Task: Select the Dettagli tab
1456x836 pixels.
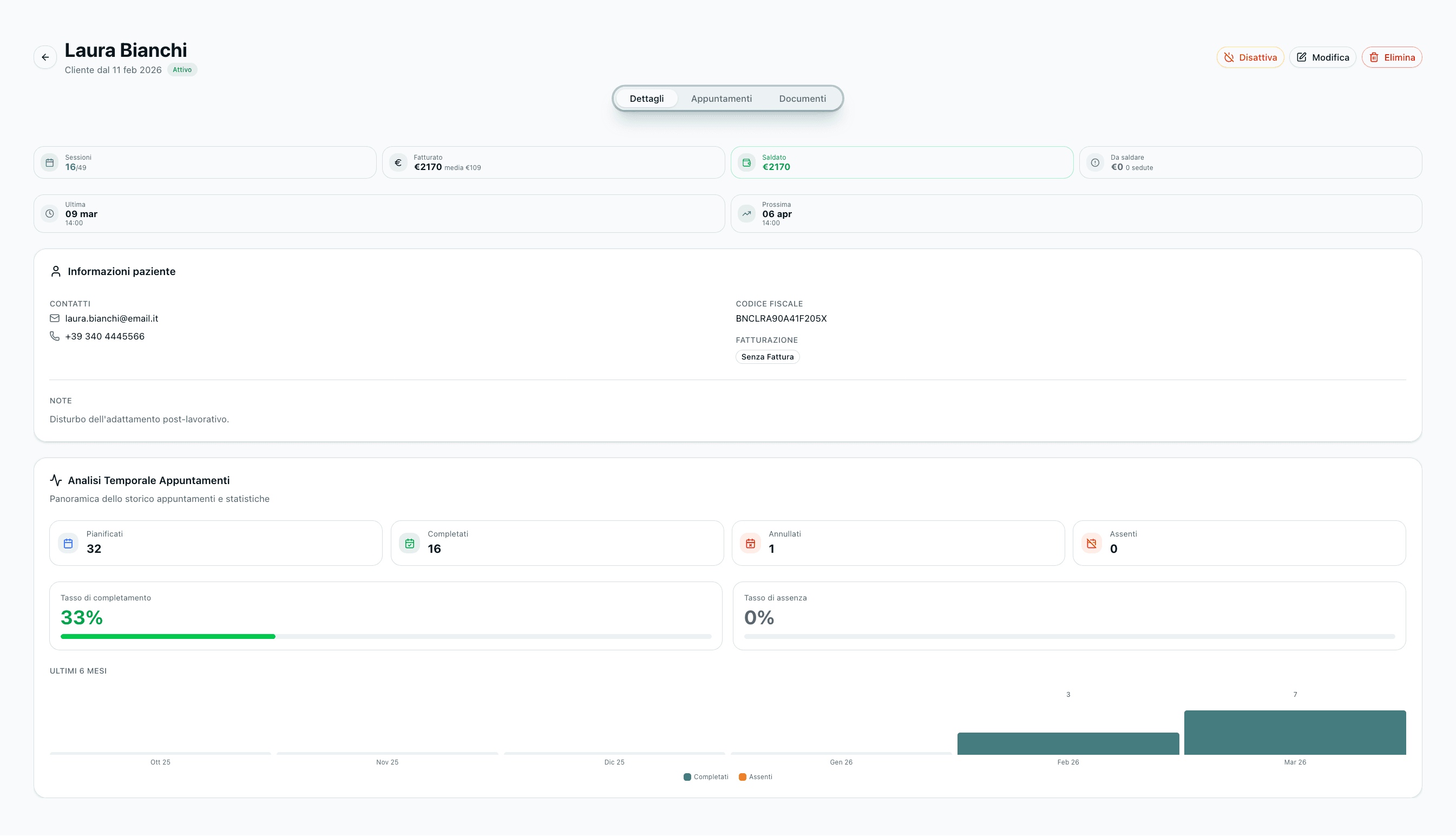Action: click(646, 99)
